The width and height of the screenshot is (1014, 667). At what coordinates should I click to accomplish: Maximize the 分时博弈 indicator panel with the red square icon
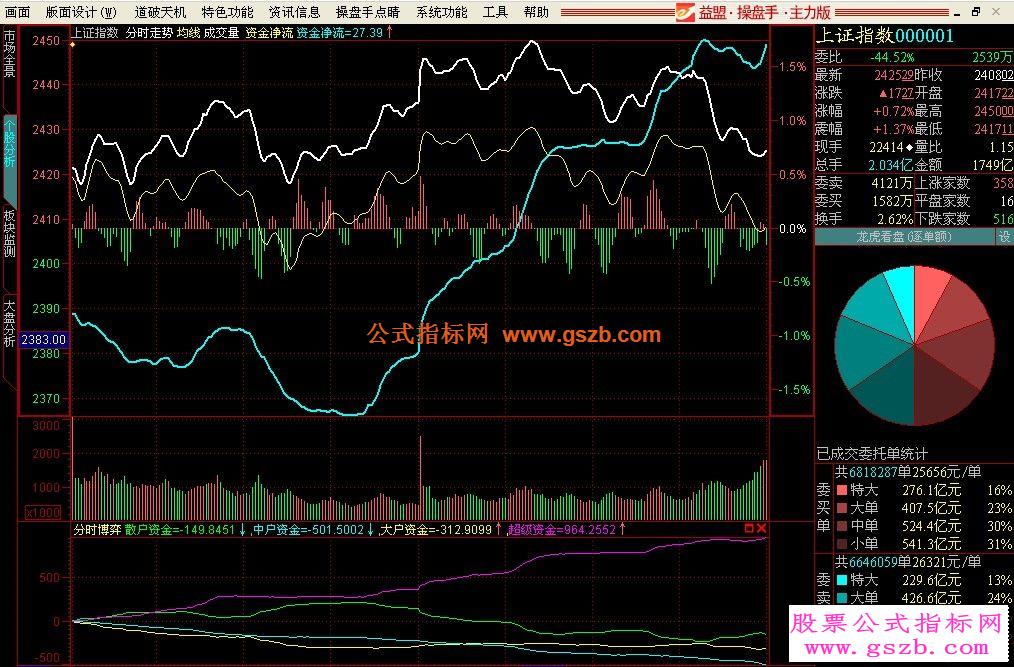coord(749,529)
